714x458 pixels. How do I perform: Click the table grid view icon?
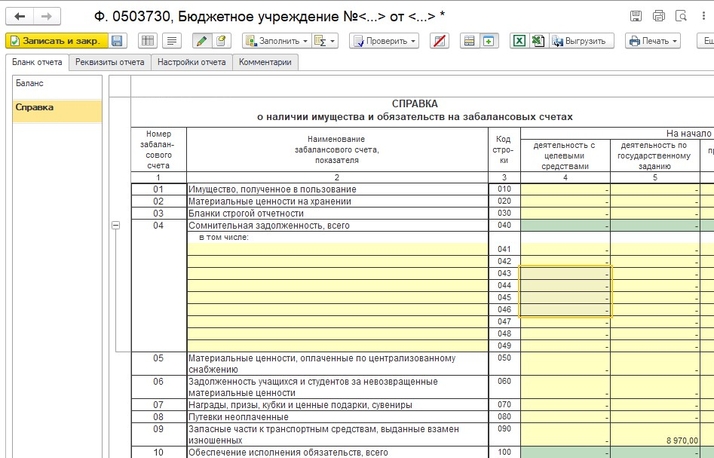point(147,41)
